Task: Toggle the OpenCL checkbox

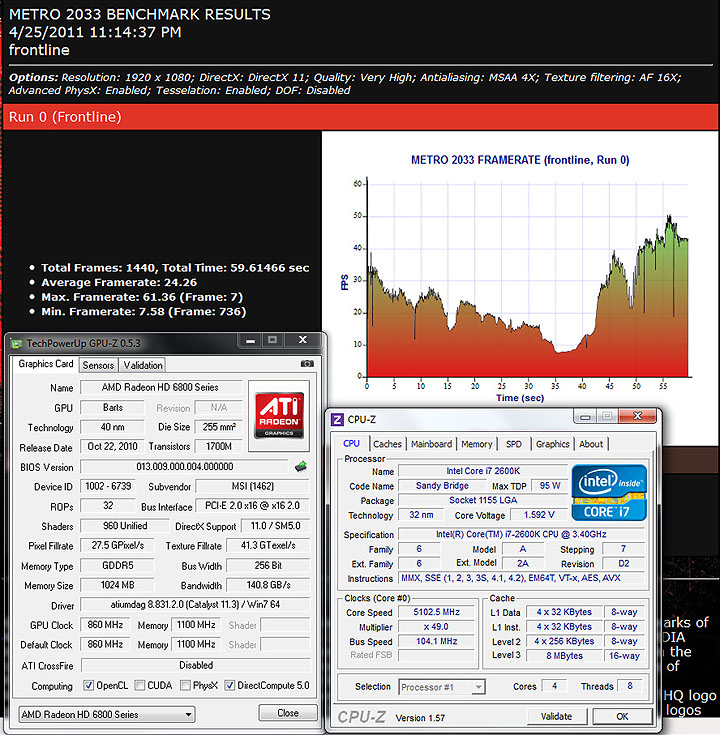Action: [88, 685]
